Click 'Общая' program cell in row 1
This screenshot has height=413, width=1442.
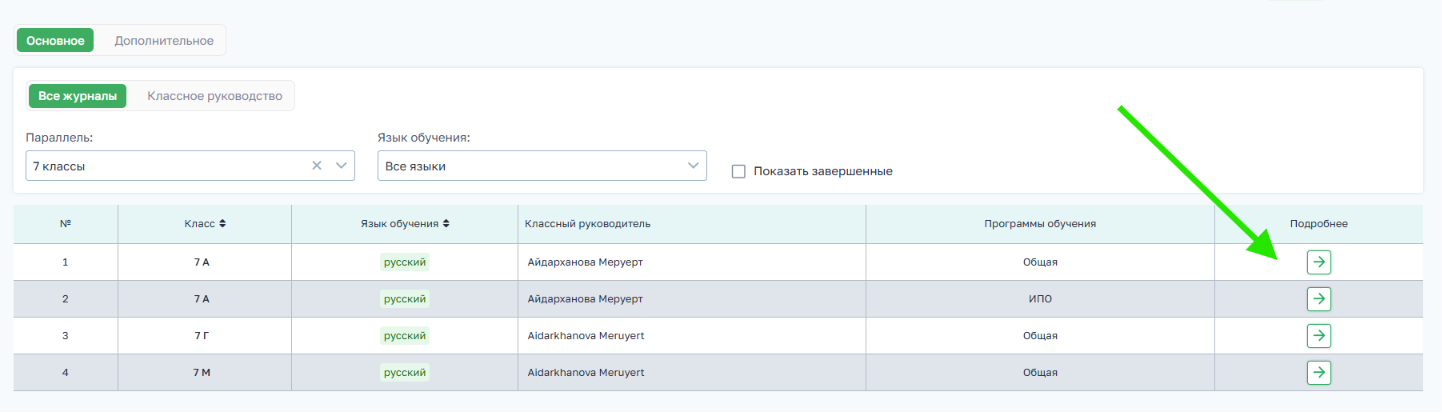1040,262
